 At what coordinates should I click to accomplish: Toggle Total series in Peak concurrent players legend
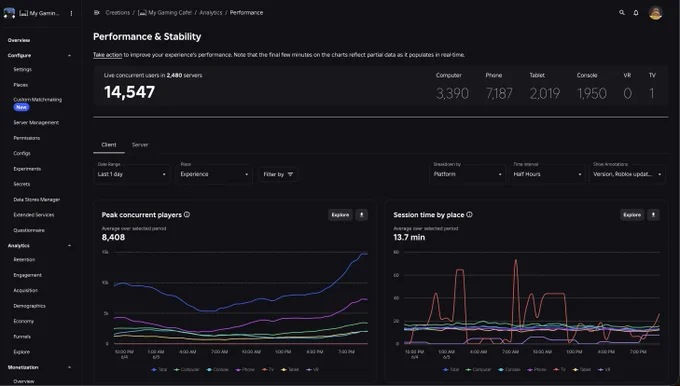(159, 370)
